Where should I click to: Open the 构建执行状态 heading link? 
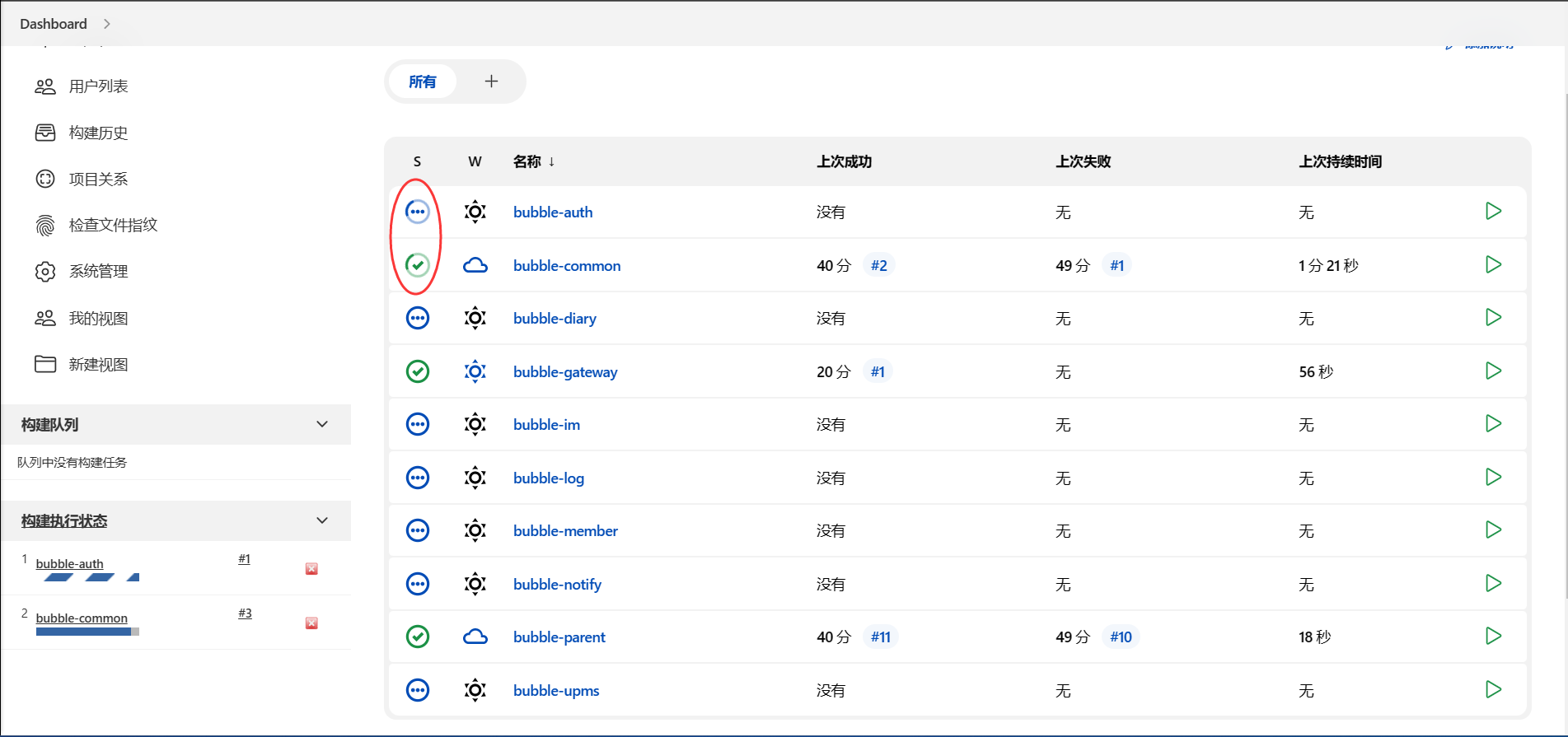coord(64,520)
